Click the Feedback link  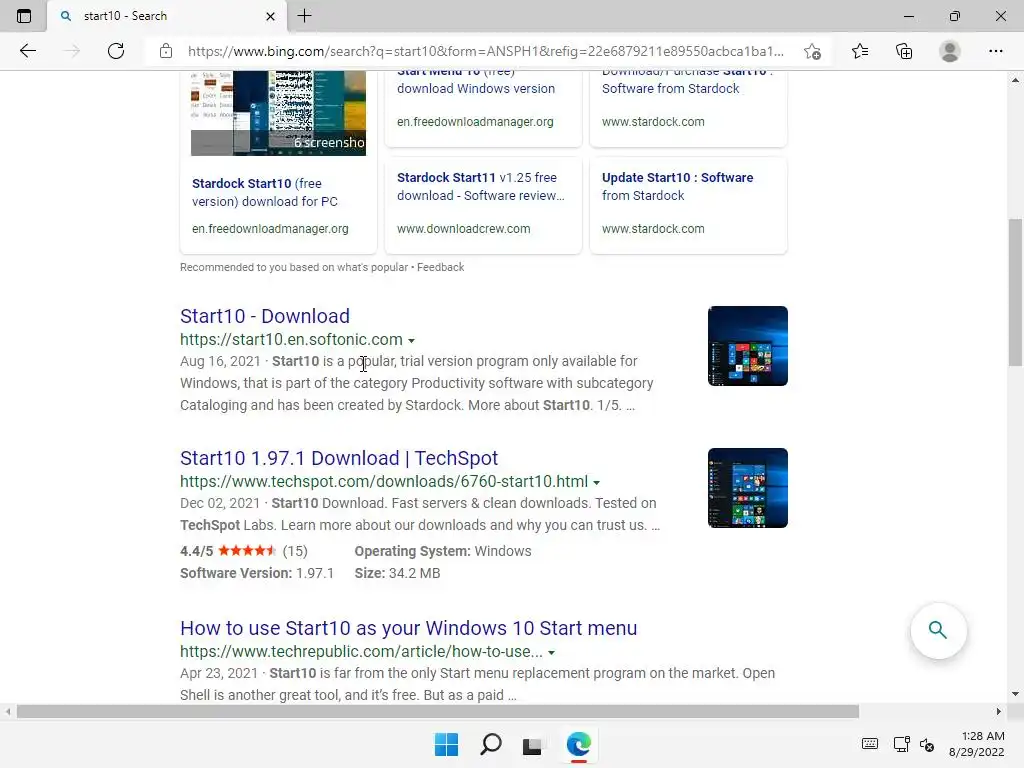(x=441, y=267)
